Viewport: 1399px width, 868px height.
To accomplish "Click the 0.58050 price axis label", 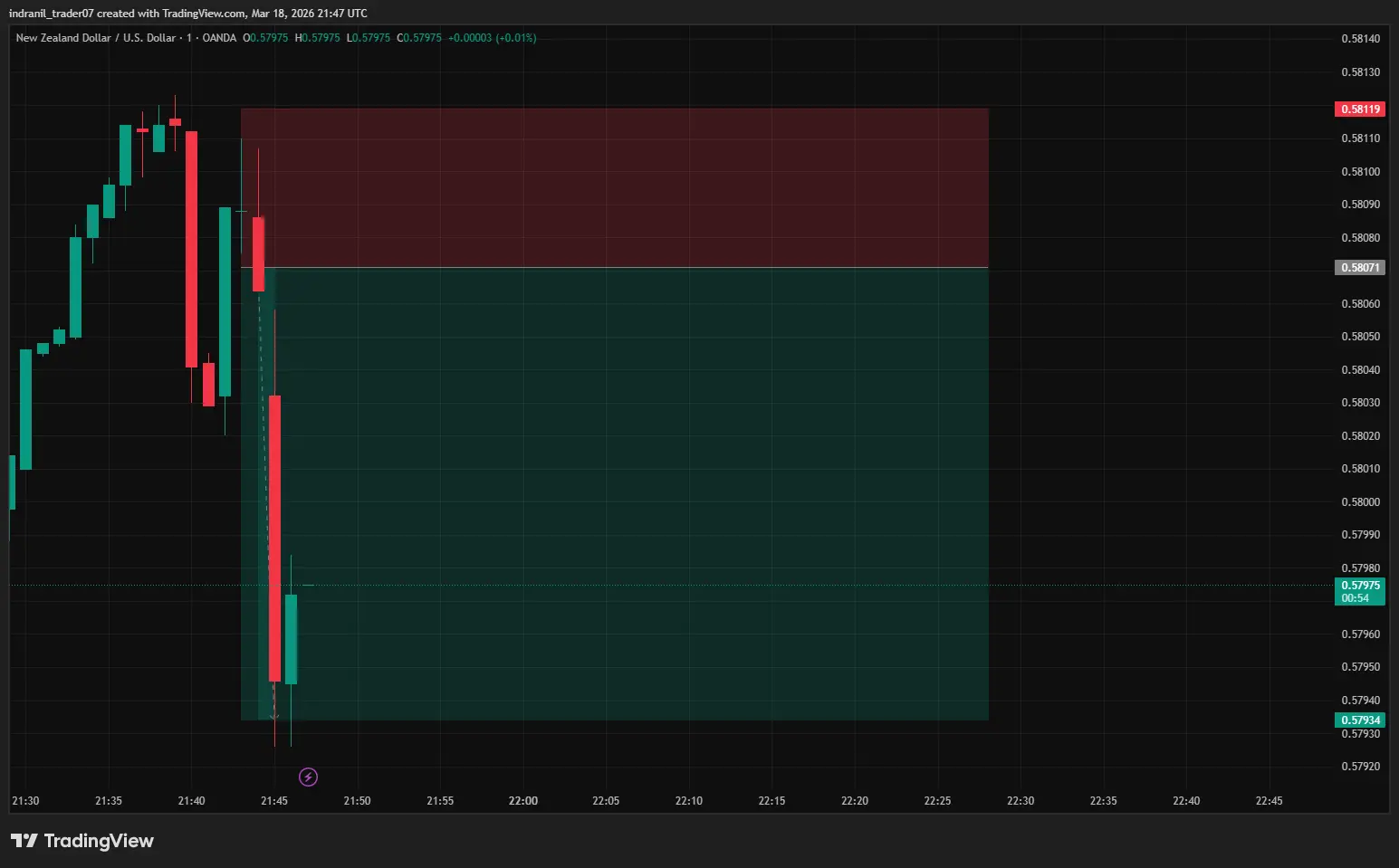I will click(1360, 337).
